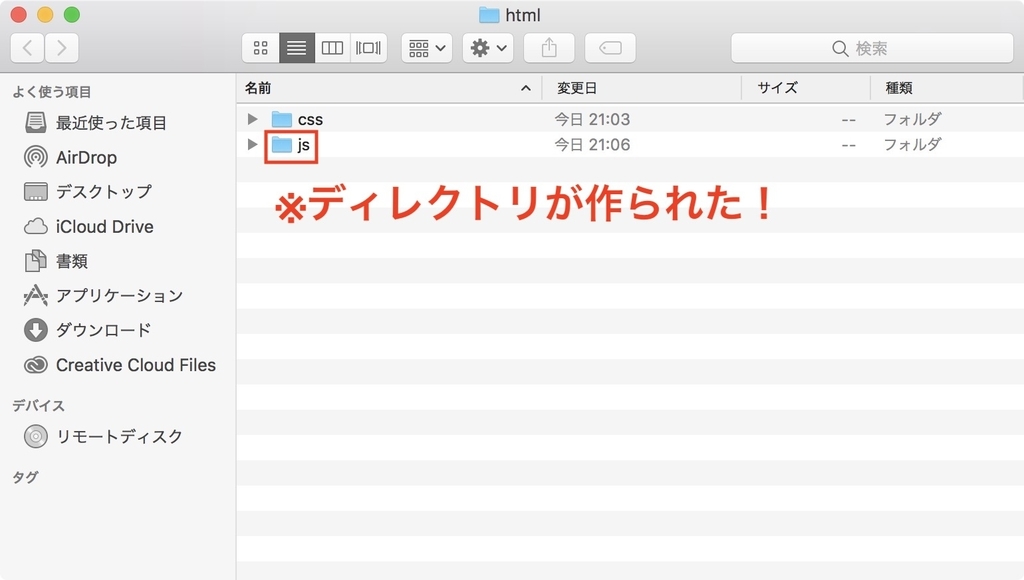This screenshot has width=1024, height=580.
Task: Click the リモートディスク disc icon
Action: click(35, 436)
